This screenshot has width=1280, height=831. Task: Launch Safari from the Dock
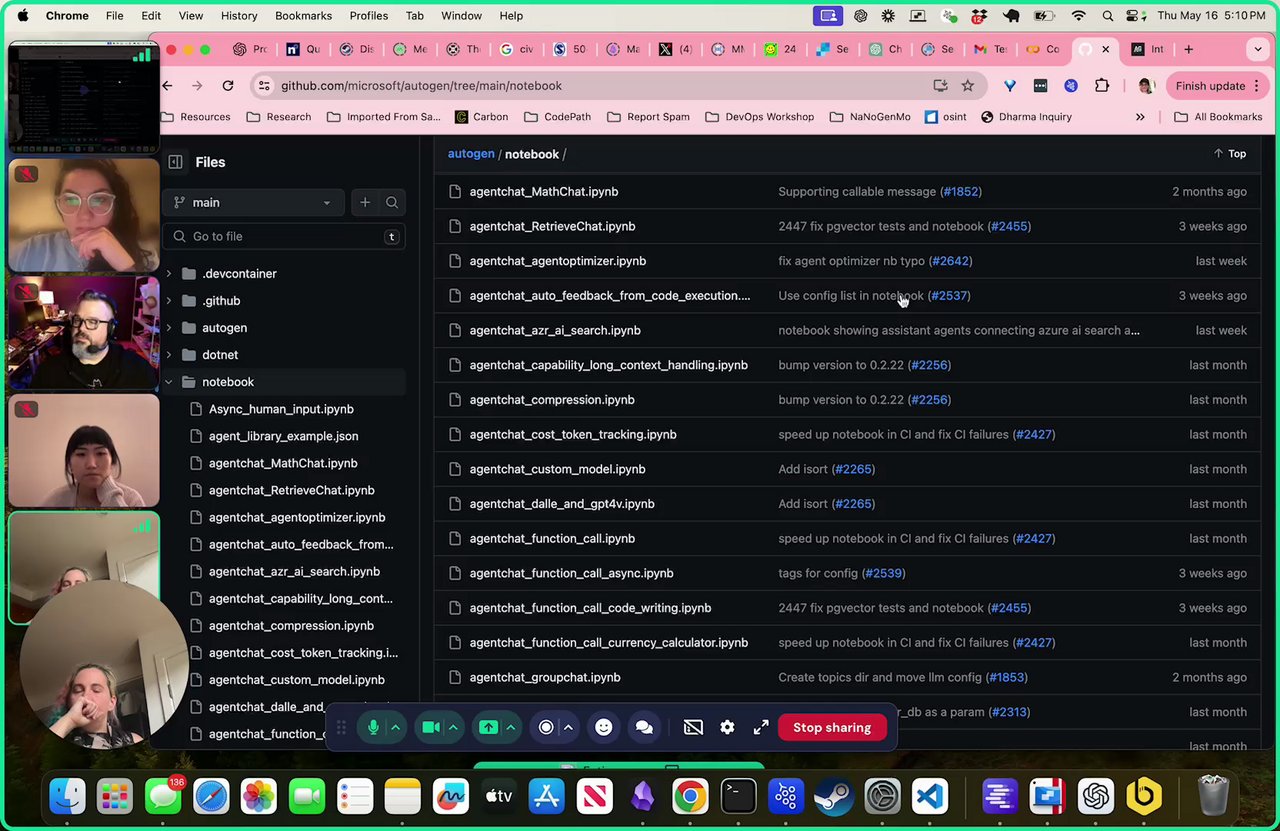pos(211,796)
